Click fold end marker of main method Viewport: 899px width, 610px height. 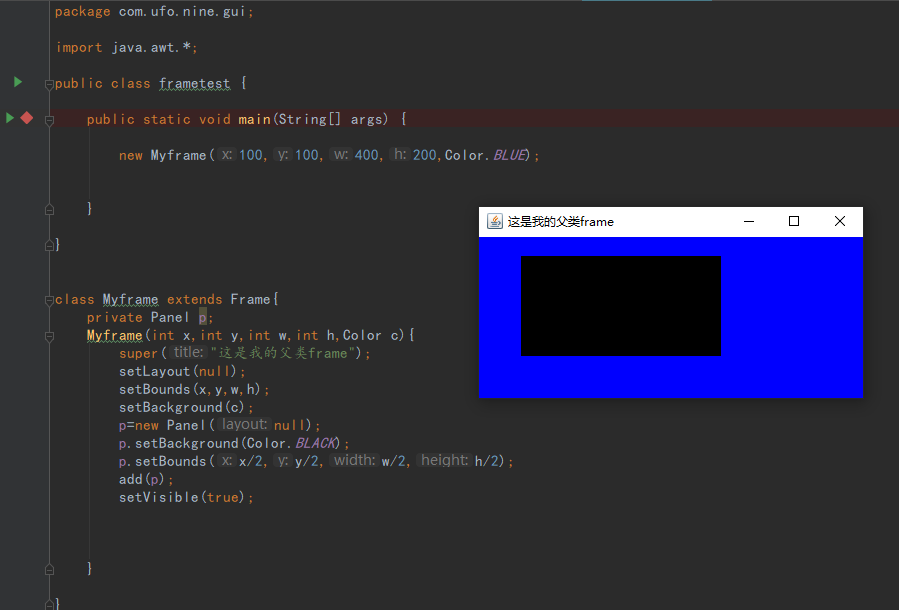49,209
